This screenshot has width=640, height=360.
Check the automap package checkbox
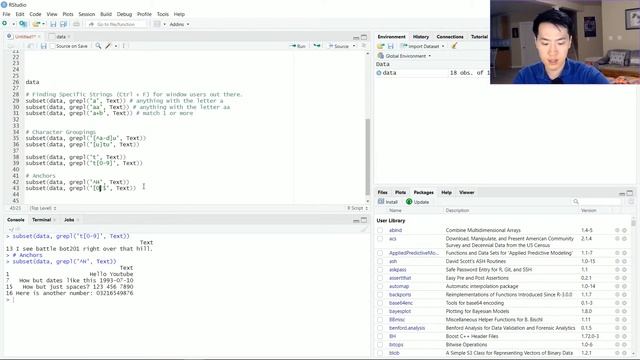[380, 287]
